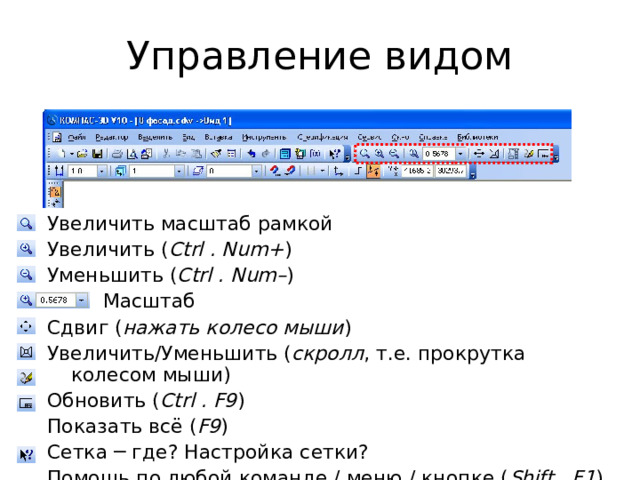Click the scale value field 0.5678 in the view toolbar

[439, 154]
